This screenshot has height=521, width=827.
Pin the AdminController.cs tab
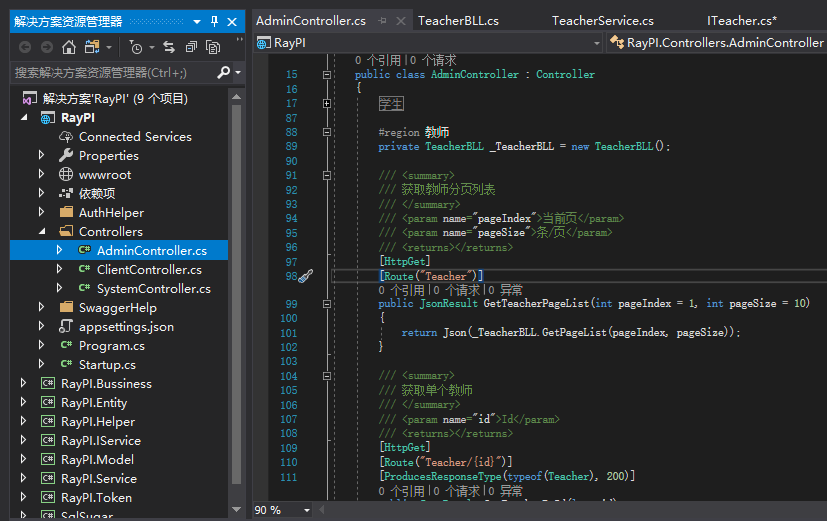[x=382, y=21]
